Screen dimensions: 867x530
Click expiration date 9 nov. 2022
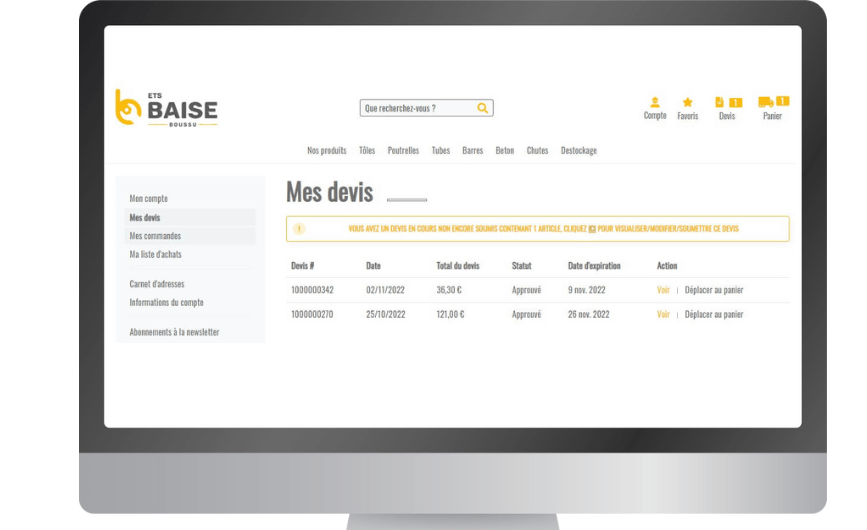586,290
